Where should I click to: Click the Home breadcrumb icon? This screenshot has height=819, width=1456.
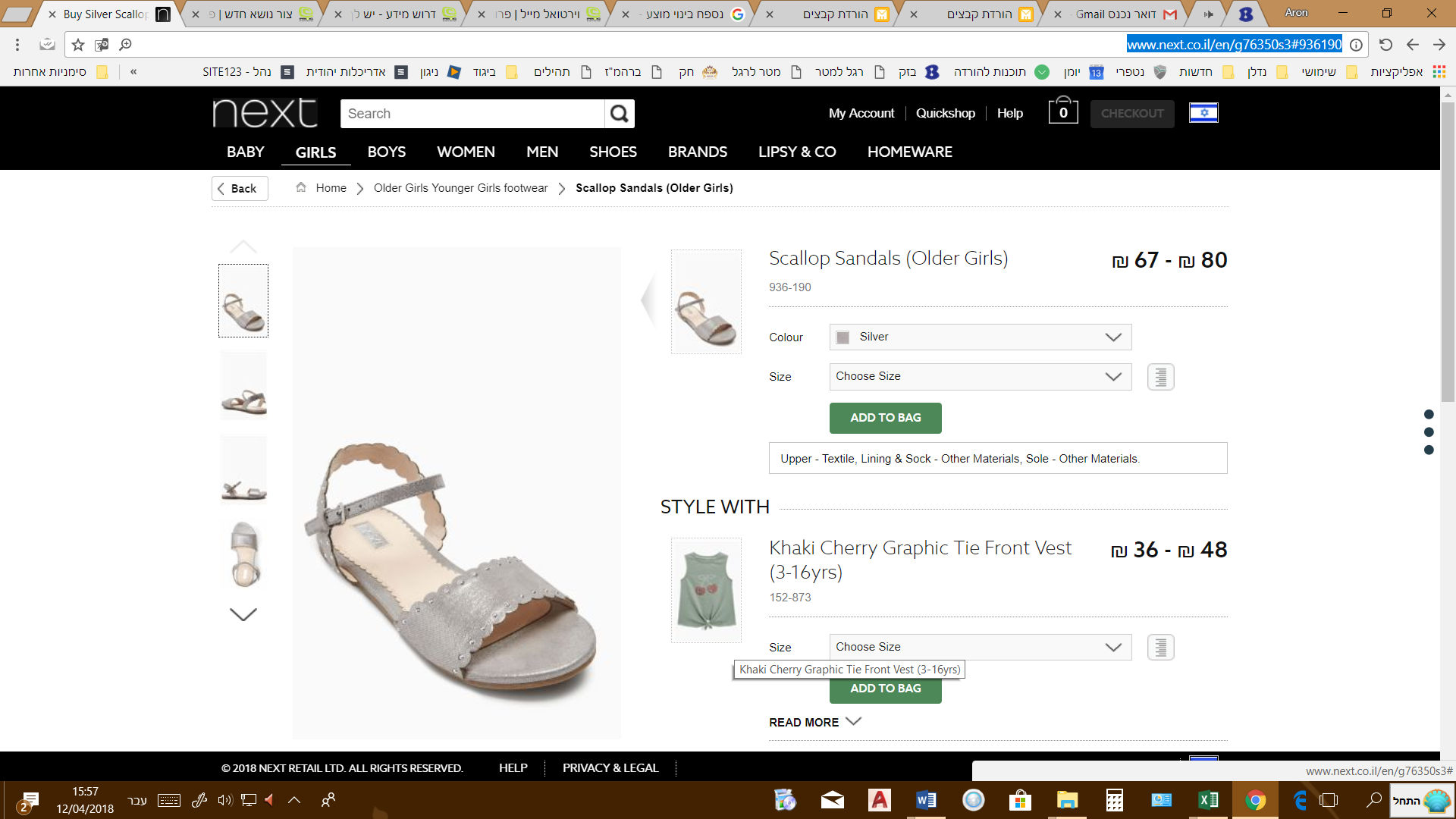tap(301, 187)
